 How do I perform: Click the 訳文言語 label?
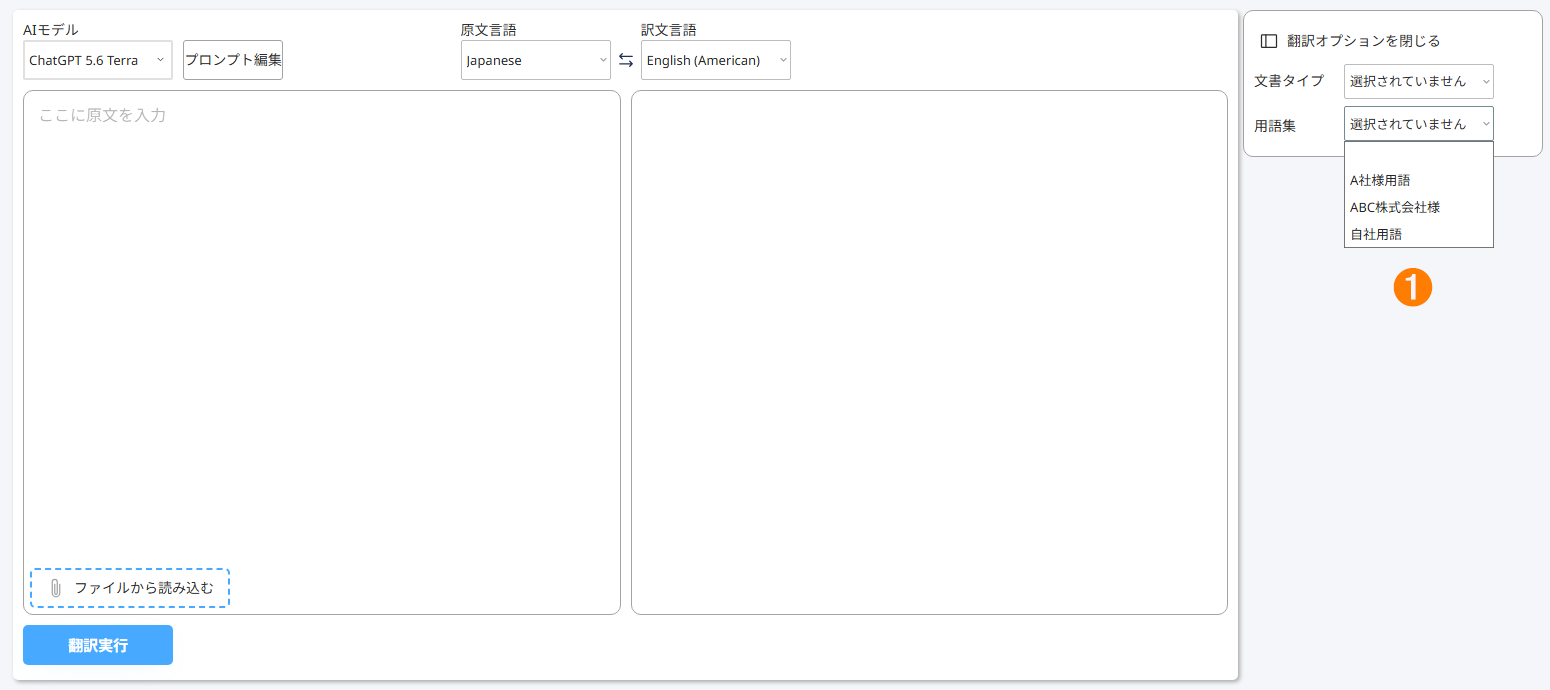point(669,30)
